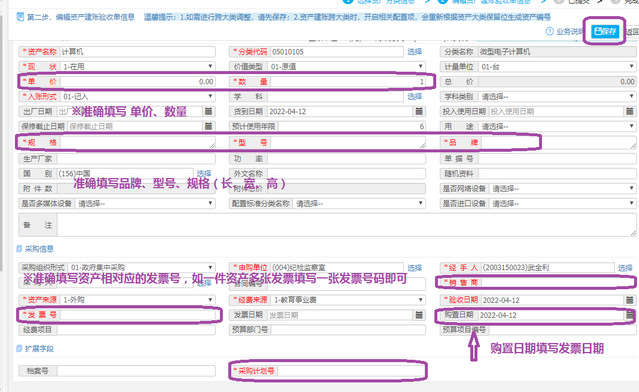Open the 是否多媒体设备 dropdown
The height and width of the screenshot is (392, 639).
pos(145,203)
